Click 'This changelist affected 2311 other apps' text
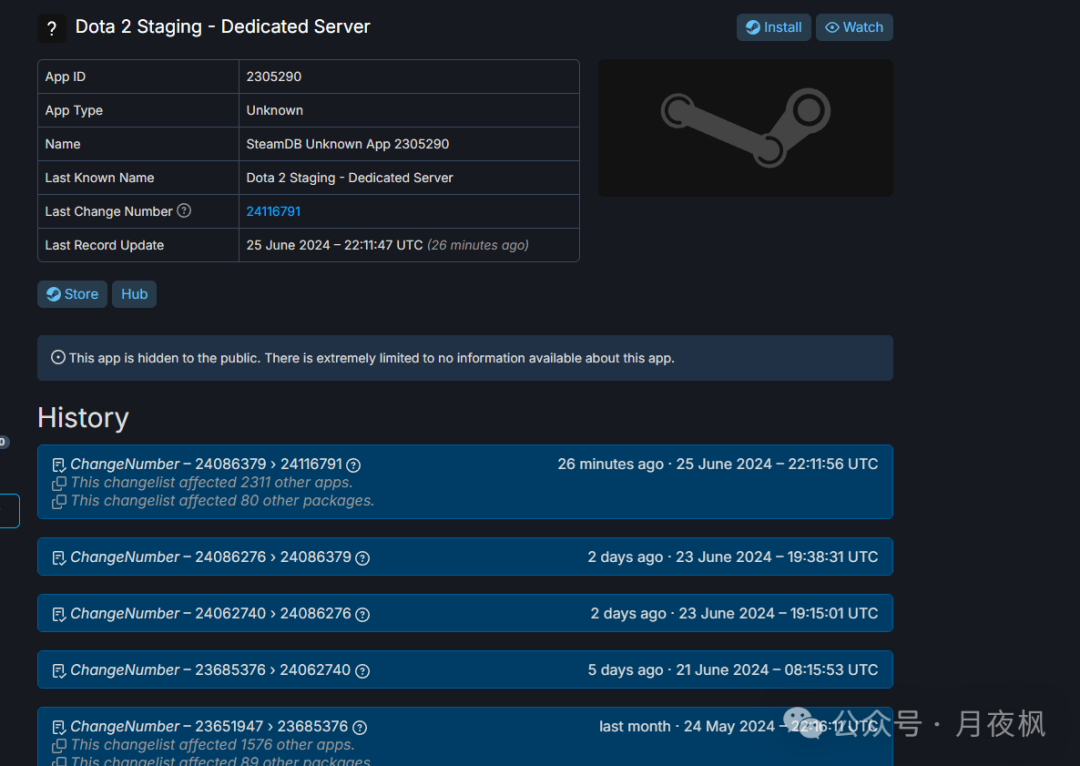This screenshot has width=1080, height=766. [x=211, y=483]
